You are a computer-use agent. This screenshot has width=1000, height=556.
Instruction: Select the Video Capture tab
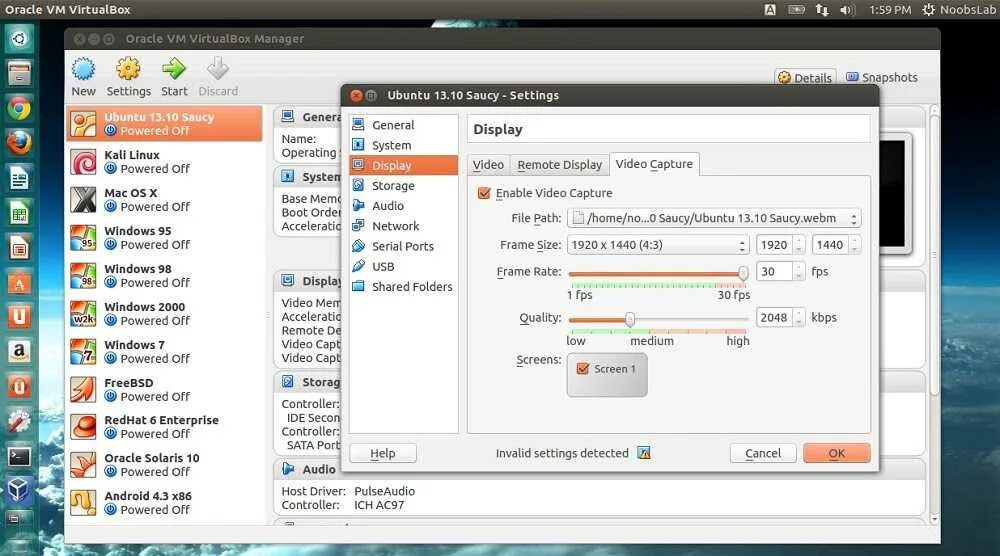[x=654, y=164]
